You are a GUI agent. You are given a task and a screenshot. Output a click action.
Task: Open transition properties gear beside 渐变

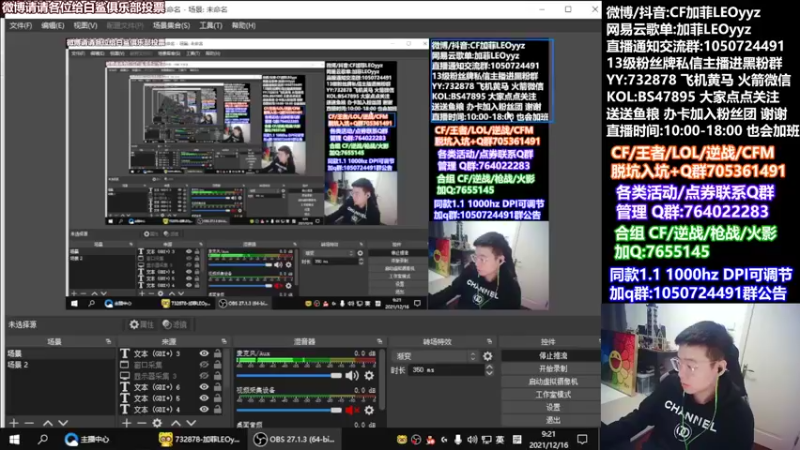[x=488, y=356]
